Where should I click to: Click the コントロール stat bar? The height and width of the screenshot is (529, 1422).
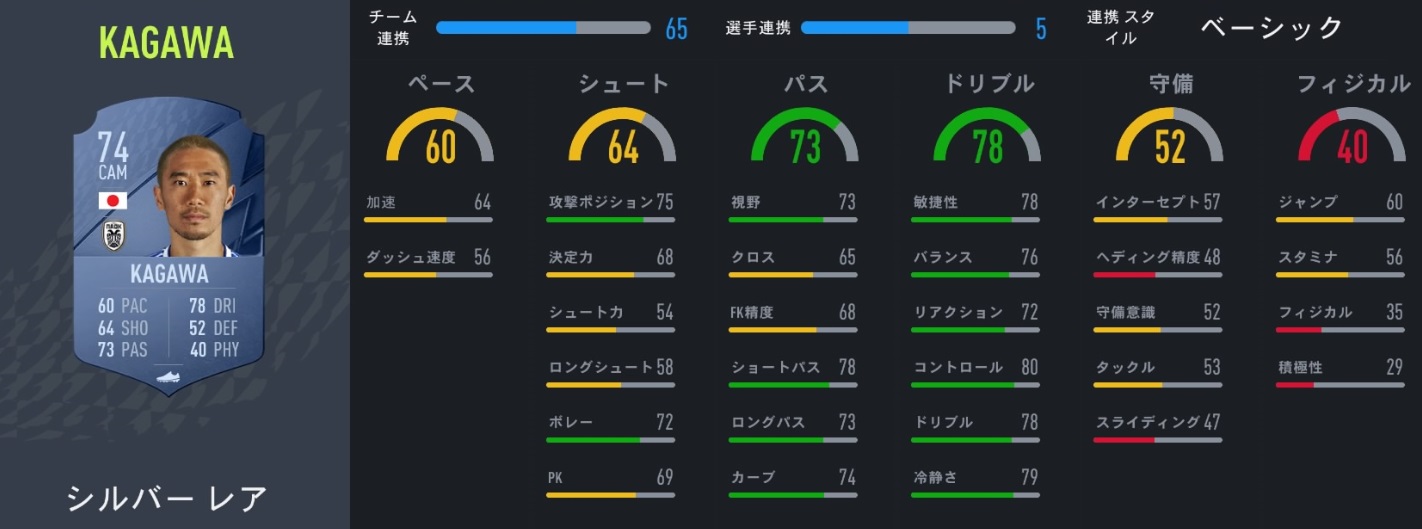pyautogui.click(x=975, y=384)
